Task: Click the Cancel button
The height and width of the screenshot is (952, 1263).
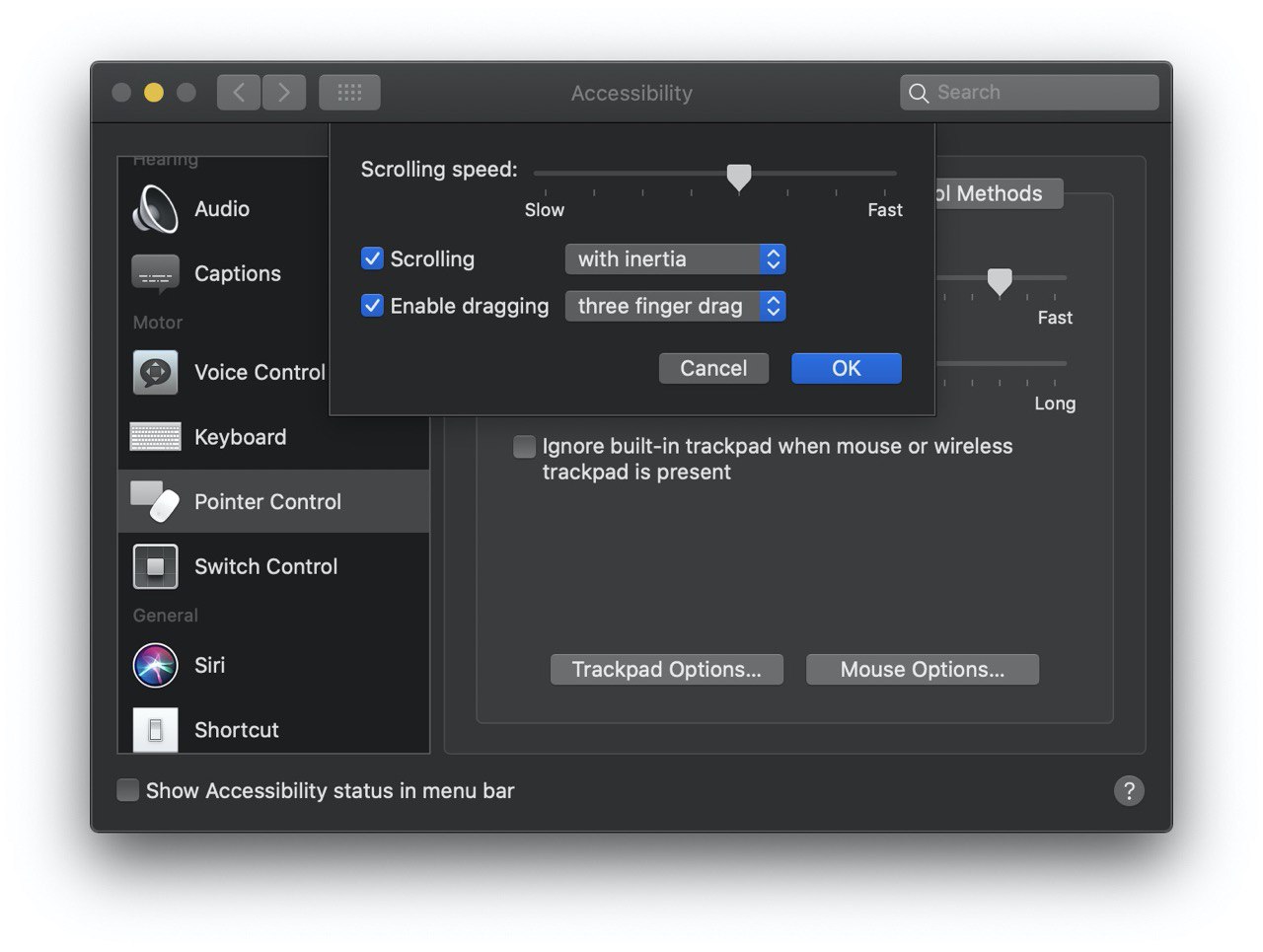Action: tap(713, 368)
